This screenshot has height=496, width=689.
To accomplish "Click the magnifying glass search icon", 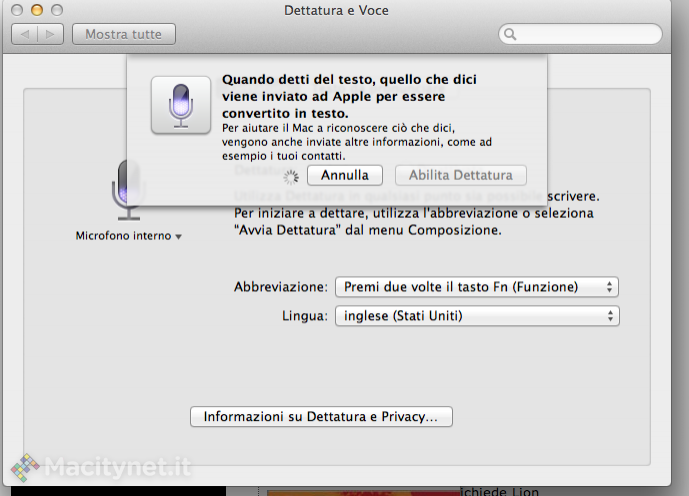I will pyautogui.click(x=511, y=34).
